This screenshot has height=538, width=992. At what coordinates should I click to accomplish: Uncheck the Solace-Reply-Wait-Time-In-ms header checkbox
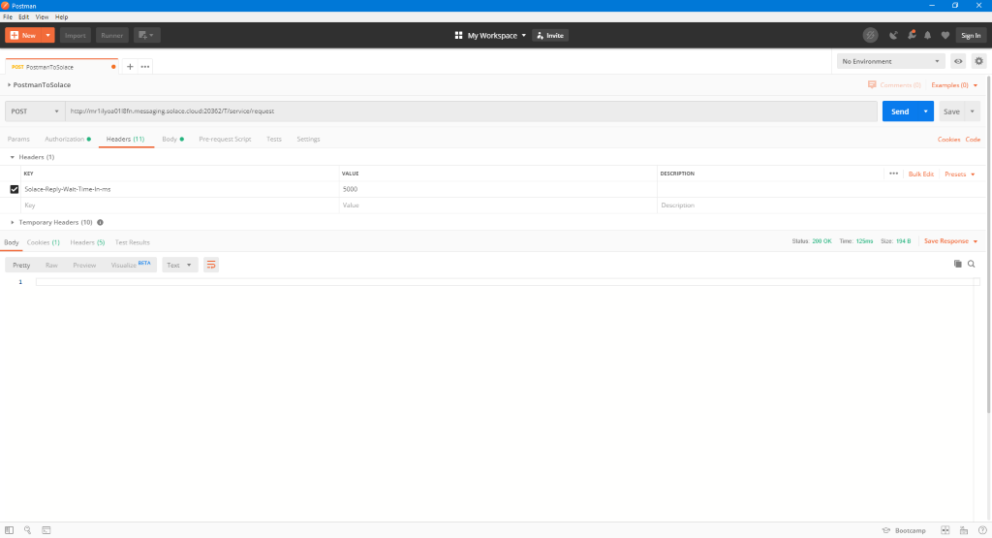14,189
